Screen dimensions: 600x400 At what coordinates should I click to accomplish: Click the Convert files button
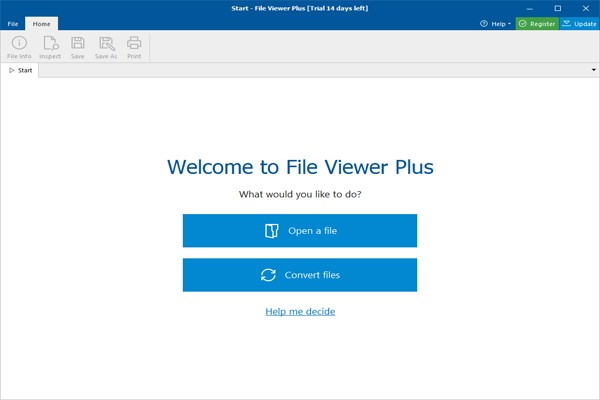pyautogui.click(x=300, y=275)
